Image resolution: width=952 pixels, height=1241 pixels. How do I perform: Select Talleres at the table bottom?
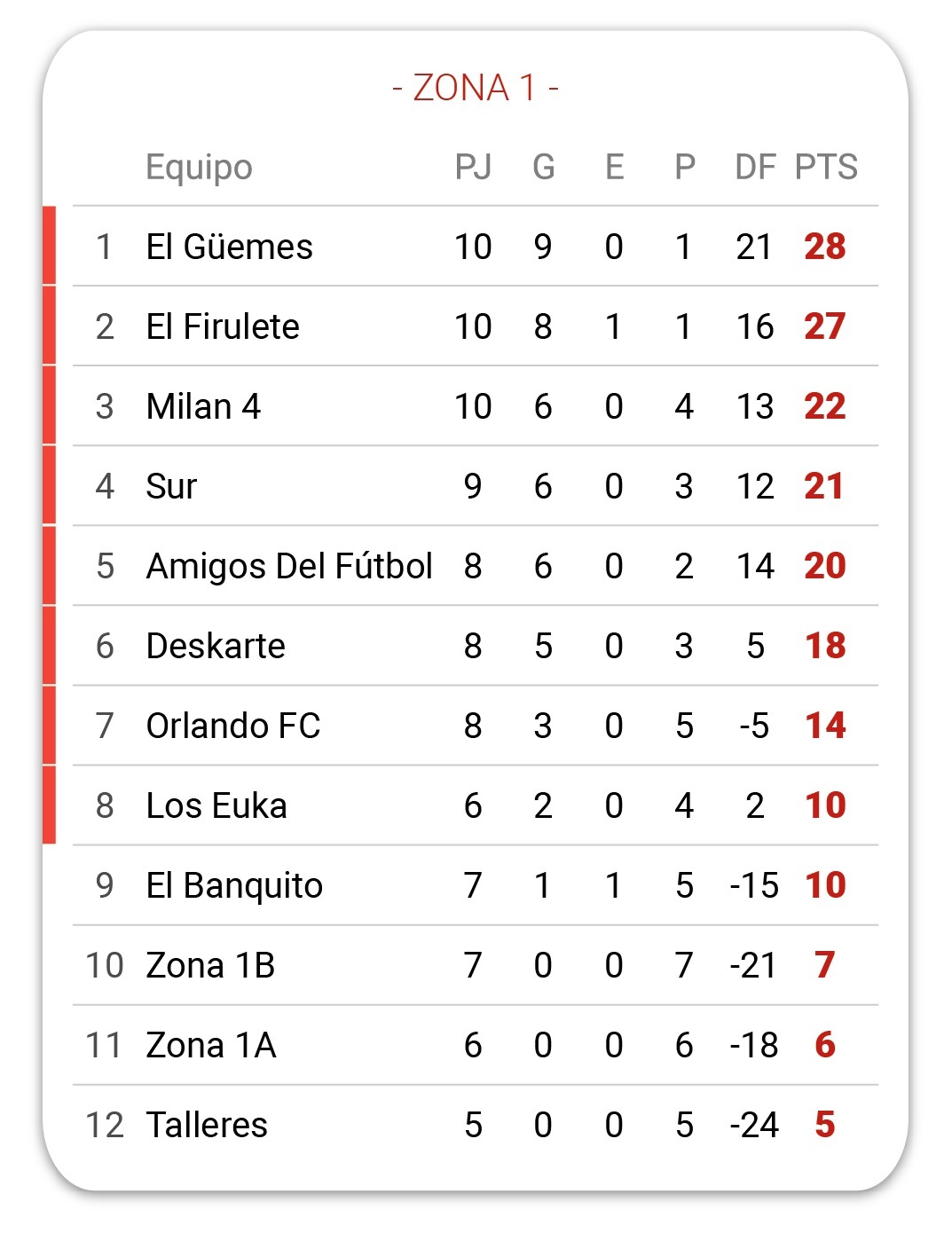click(x=207, y=1125)
